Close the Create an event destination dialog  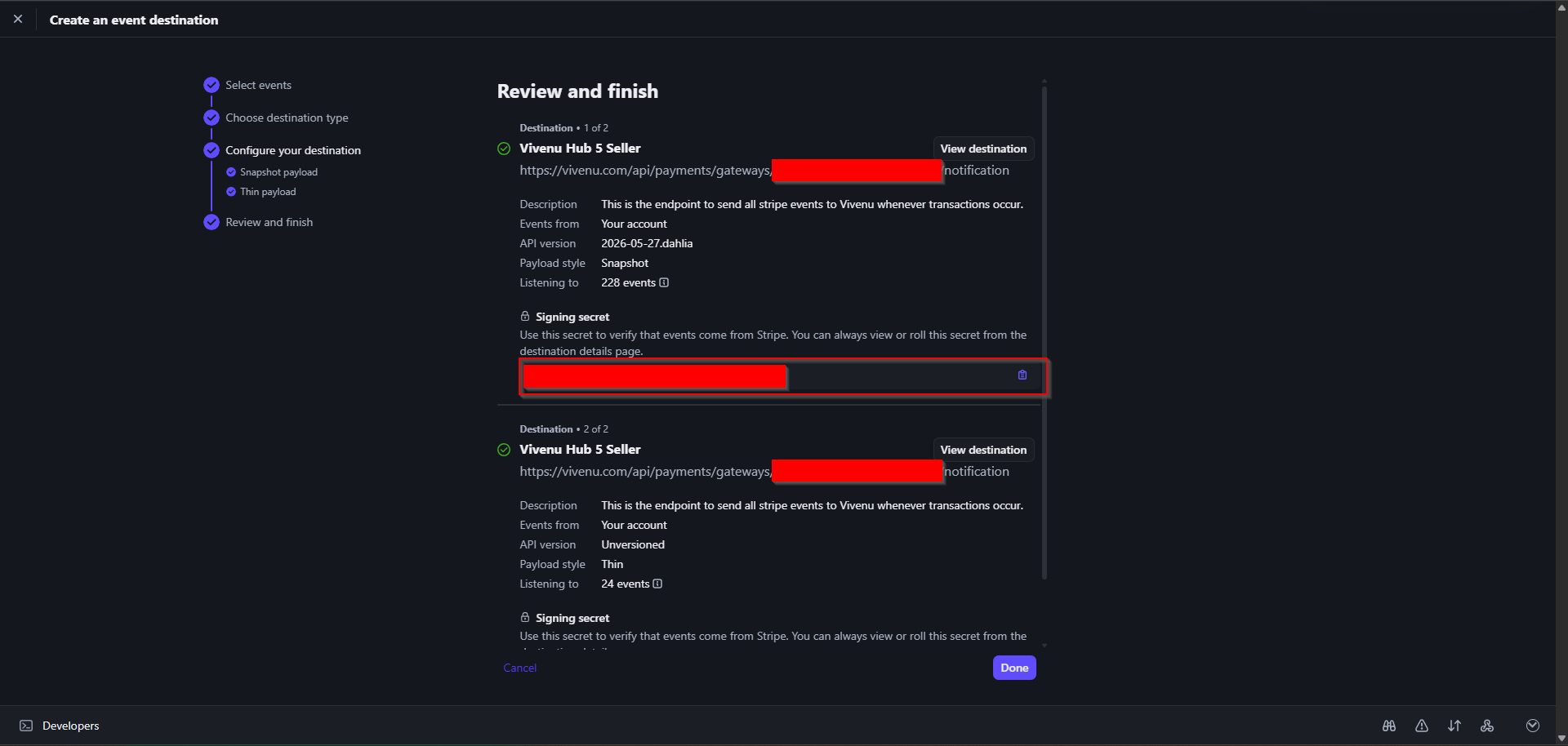click(18, 19)
